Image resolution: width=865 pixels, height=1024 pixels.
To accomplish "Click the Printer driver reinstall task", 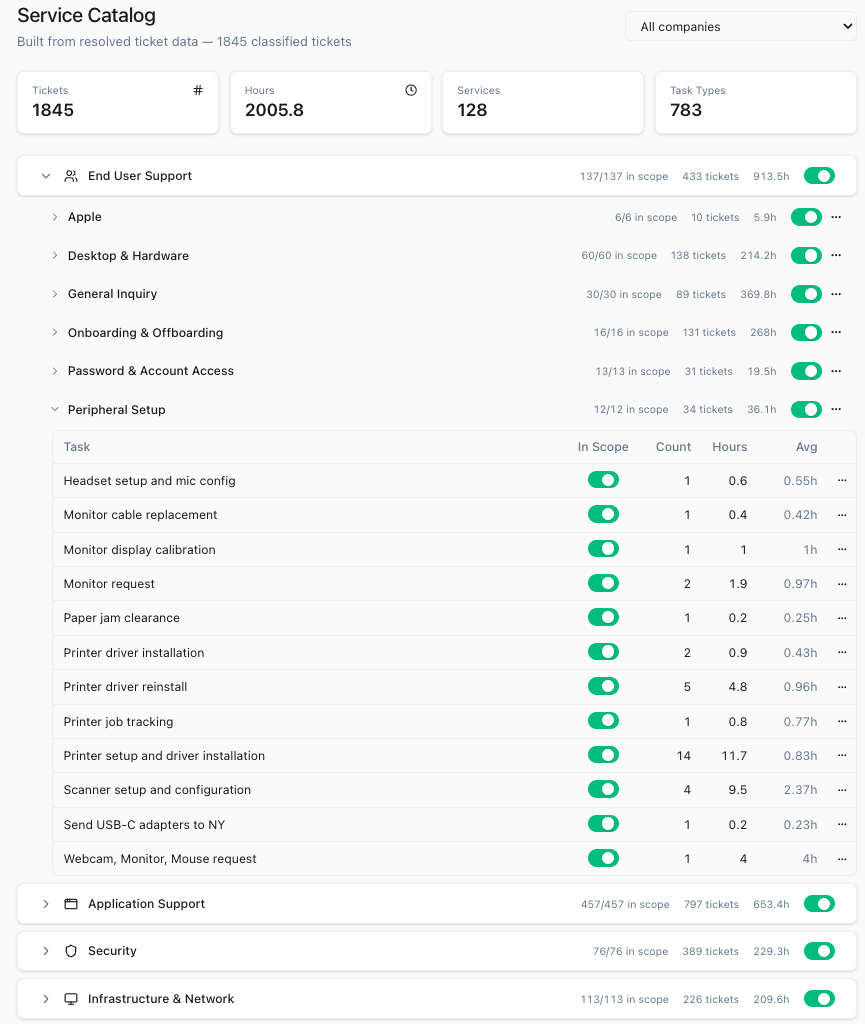I will click(x=125, y=687).
